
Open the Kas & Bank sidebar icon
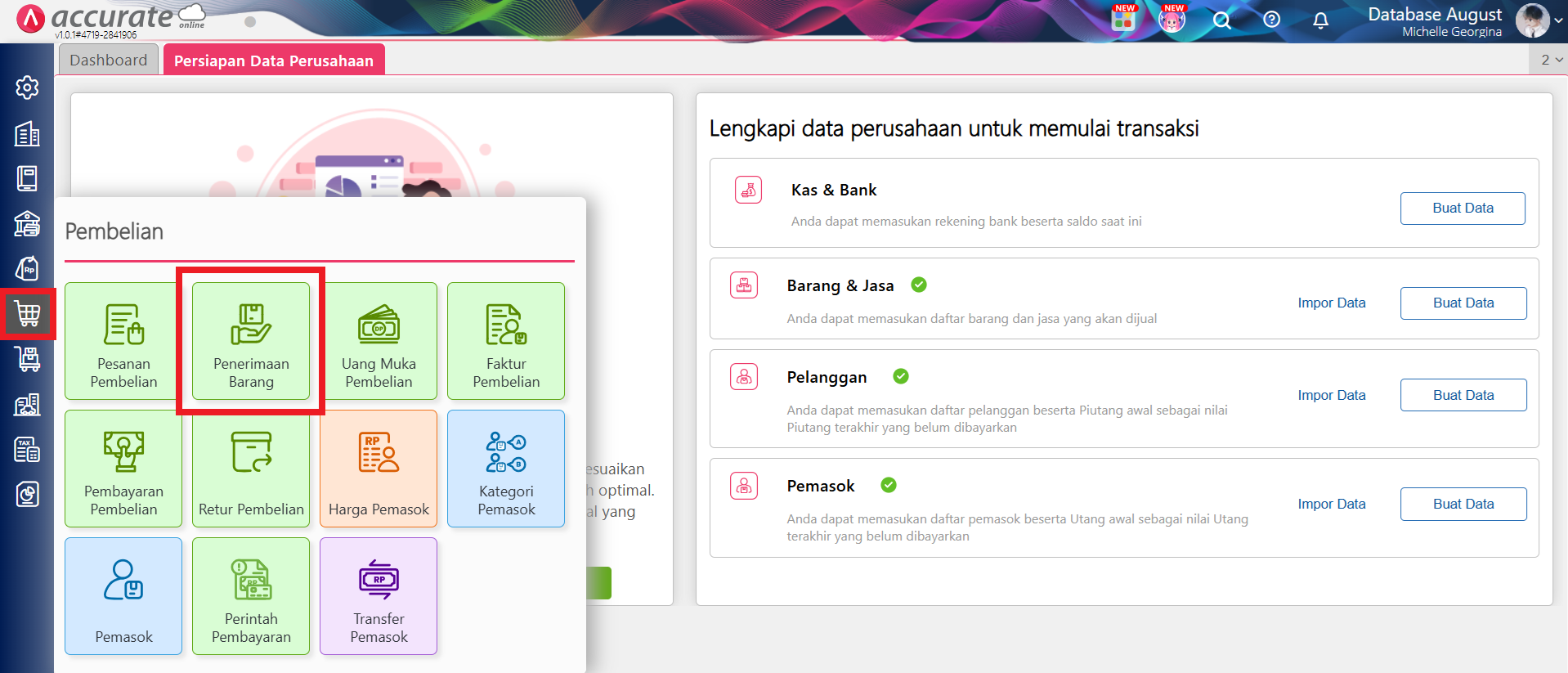pos(27,223)
